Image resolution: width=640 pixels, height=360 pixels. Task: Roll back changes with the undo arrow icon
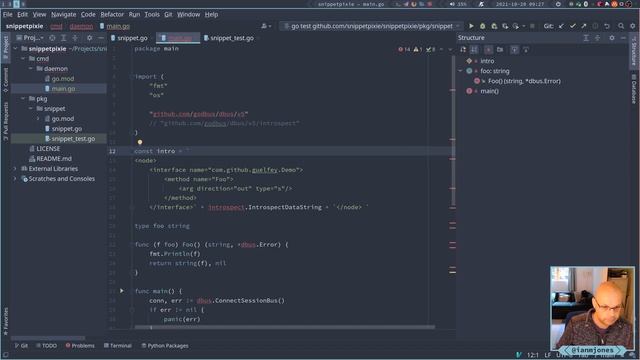607,26
